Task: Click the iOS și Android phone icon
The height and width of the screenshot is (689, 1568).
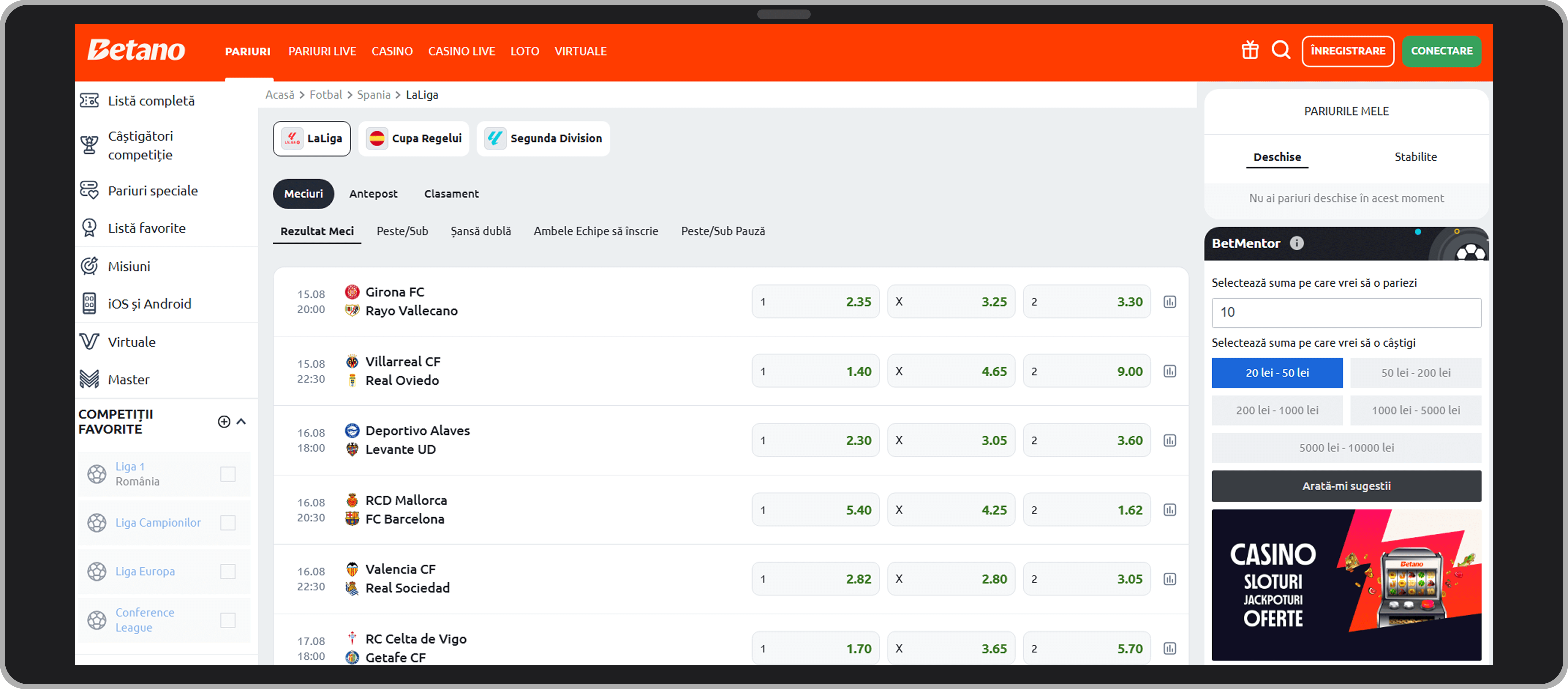Action: pos(89,304)
